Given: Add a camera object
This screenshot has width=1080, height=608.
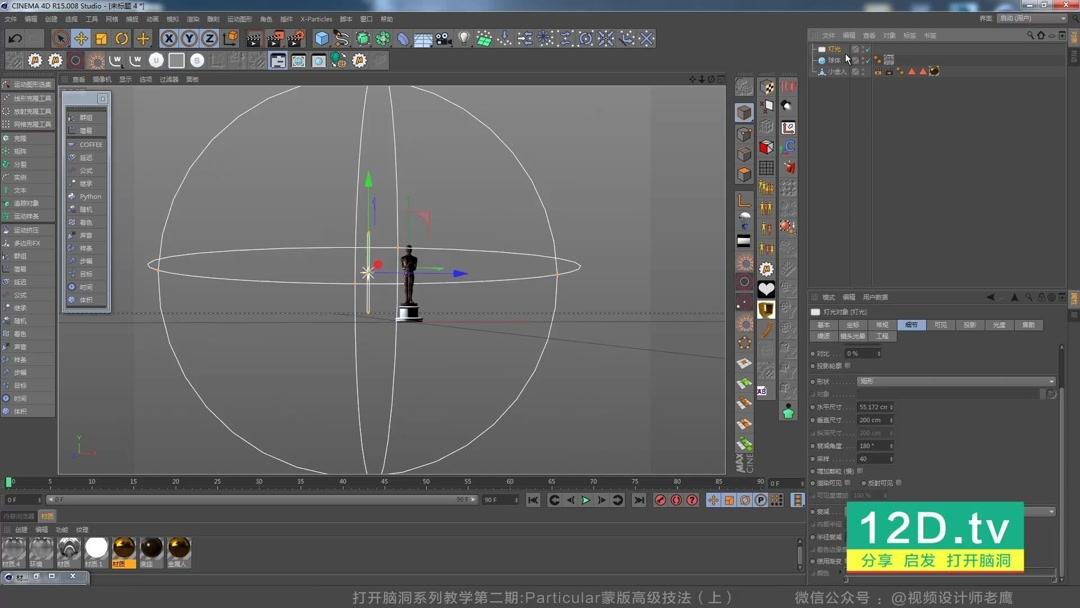Looking at the screenshot, I should coord(443,39).
